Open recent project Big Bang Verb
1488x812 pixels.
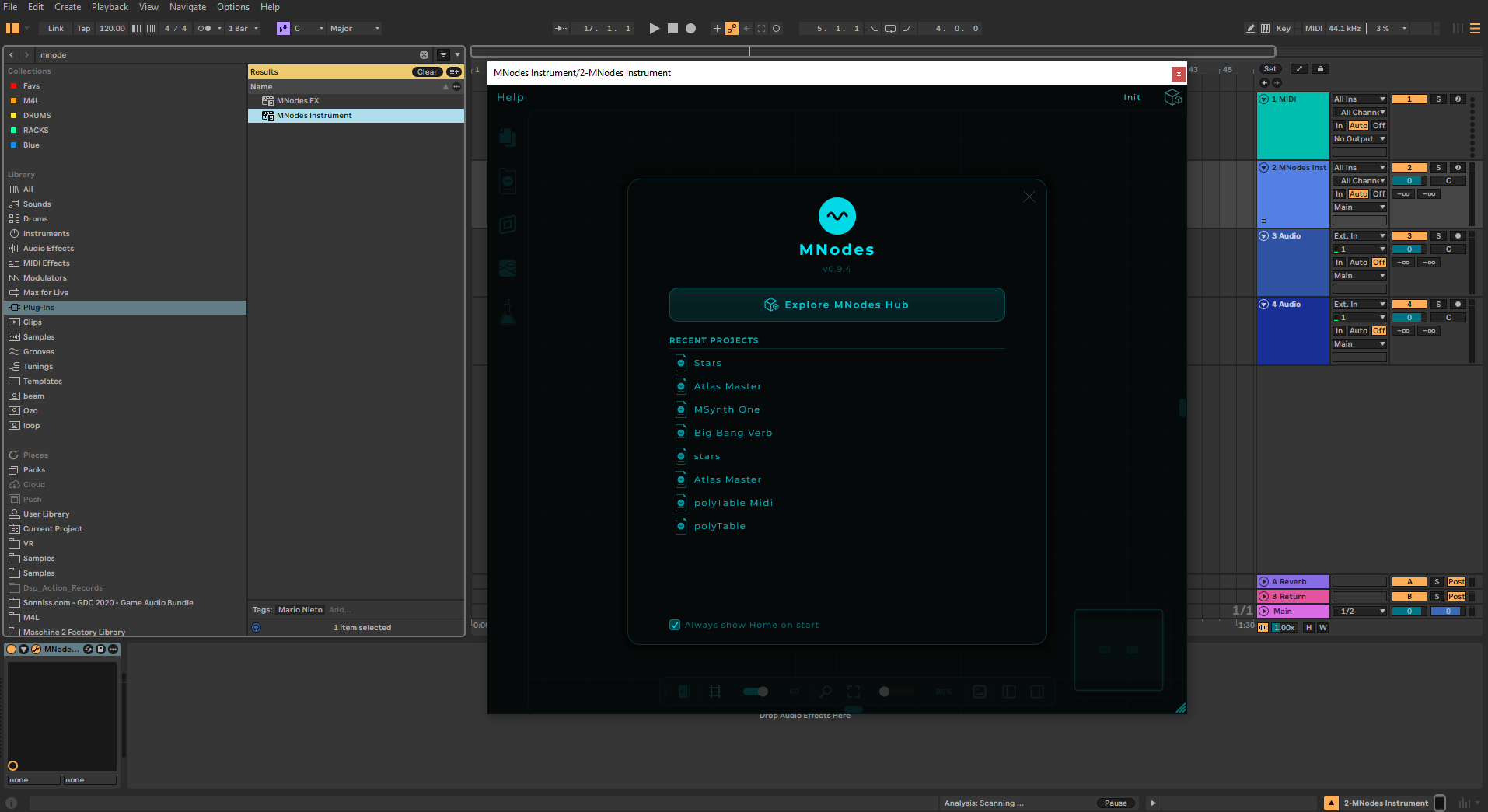point(733,433)
